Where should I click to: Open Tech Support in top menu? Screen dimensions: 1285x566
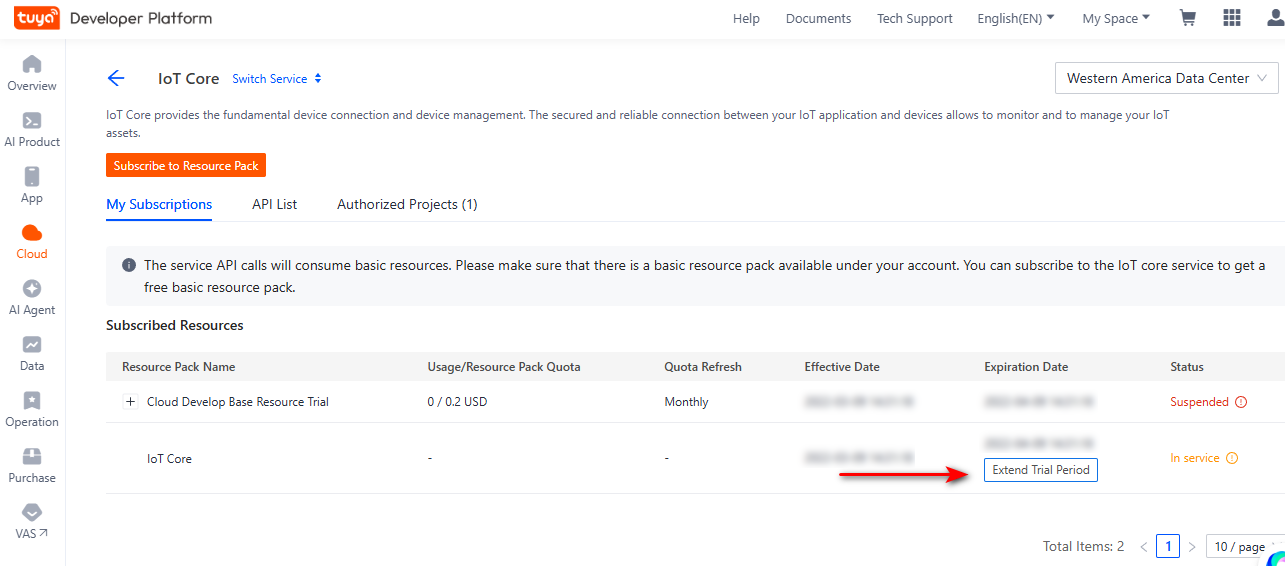point(915,18)
